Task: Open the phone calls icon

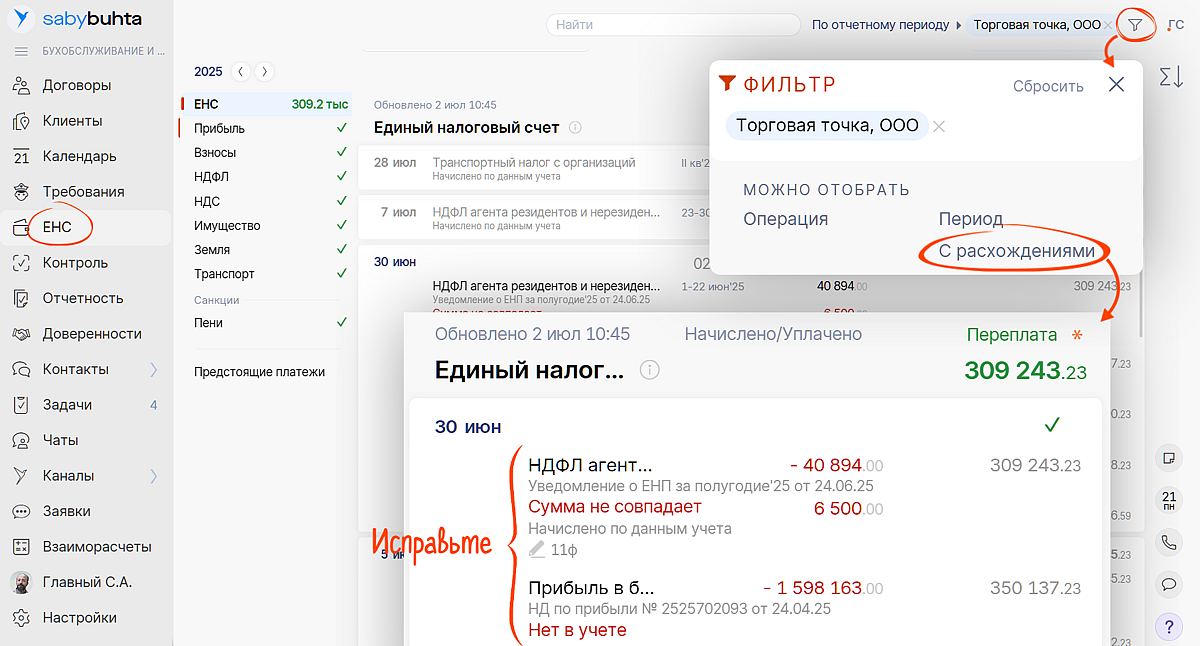Action: pos(1167,542)
